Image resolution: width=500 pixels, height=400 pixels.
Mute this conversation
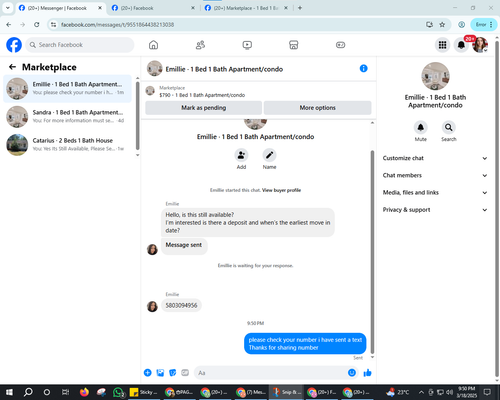[421, 127]
